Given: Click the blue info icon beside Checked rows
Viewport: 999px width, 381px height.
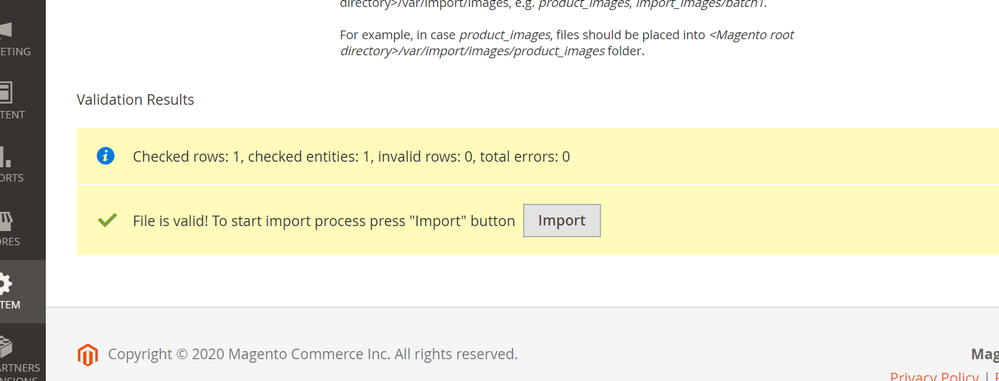Looking at the screenshot, I should pos(106,156).
